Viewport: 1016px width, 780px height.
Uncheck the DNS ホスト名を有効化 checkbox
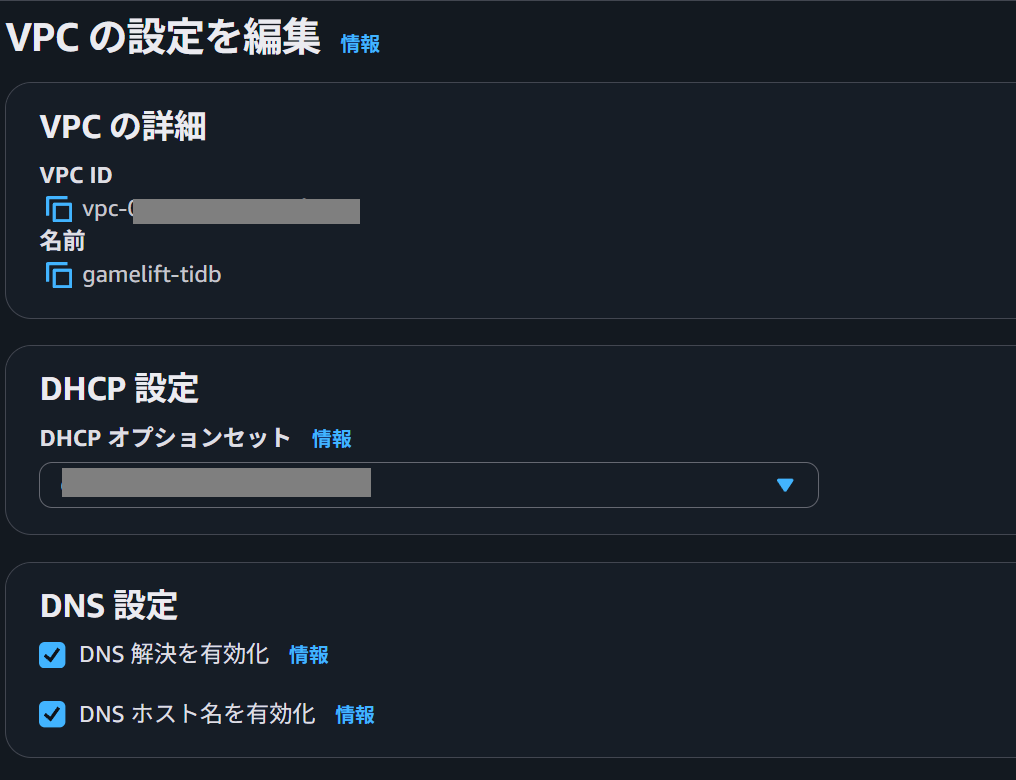52,715
